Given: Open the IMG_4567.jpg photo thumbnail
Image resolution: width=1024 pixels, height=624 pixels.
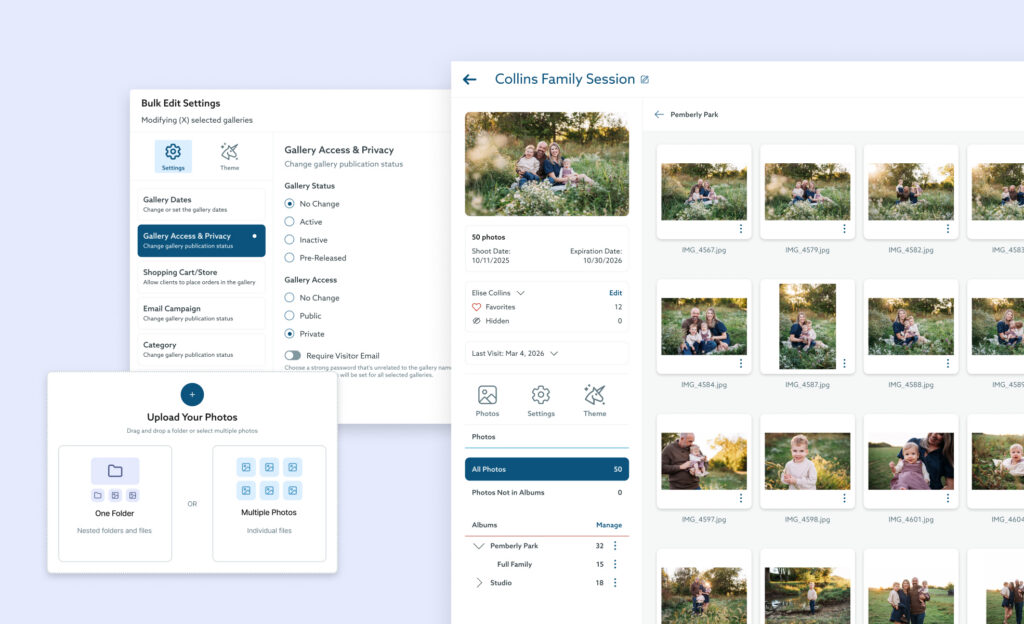Looking at the screenshot, I should tap(703, 190).
